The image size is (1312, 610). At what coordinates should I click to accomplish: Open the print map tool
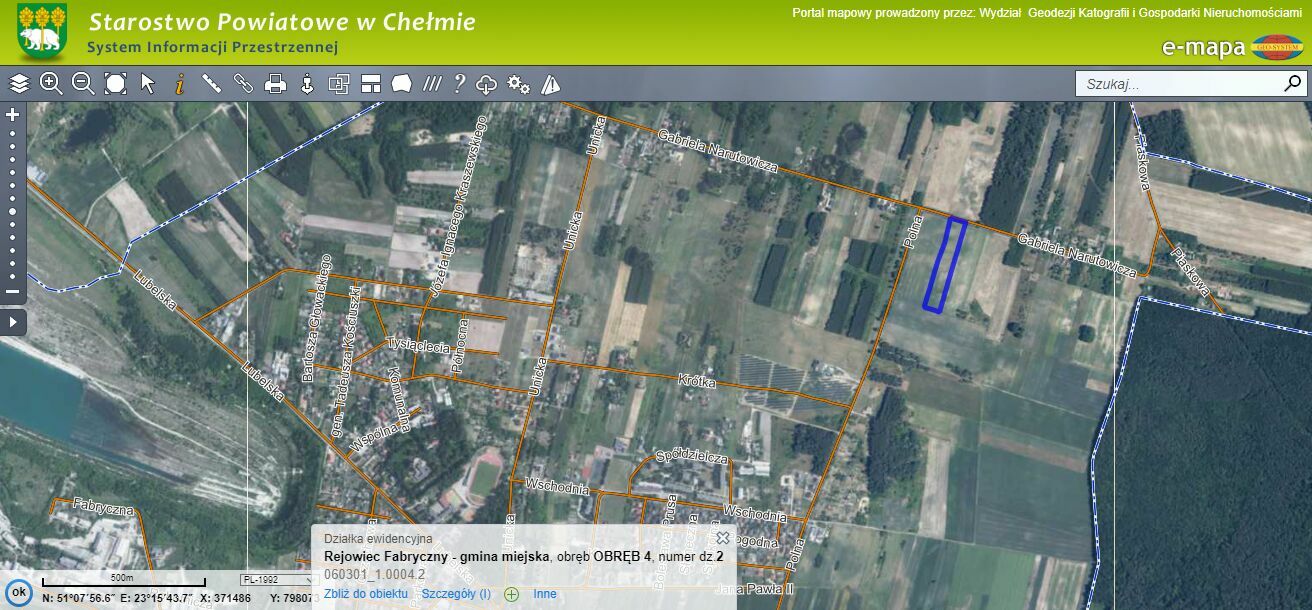point(275,83)
